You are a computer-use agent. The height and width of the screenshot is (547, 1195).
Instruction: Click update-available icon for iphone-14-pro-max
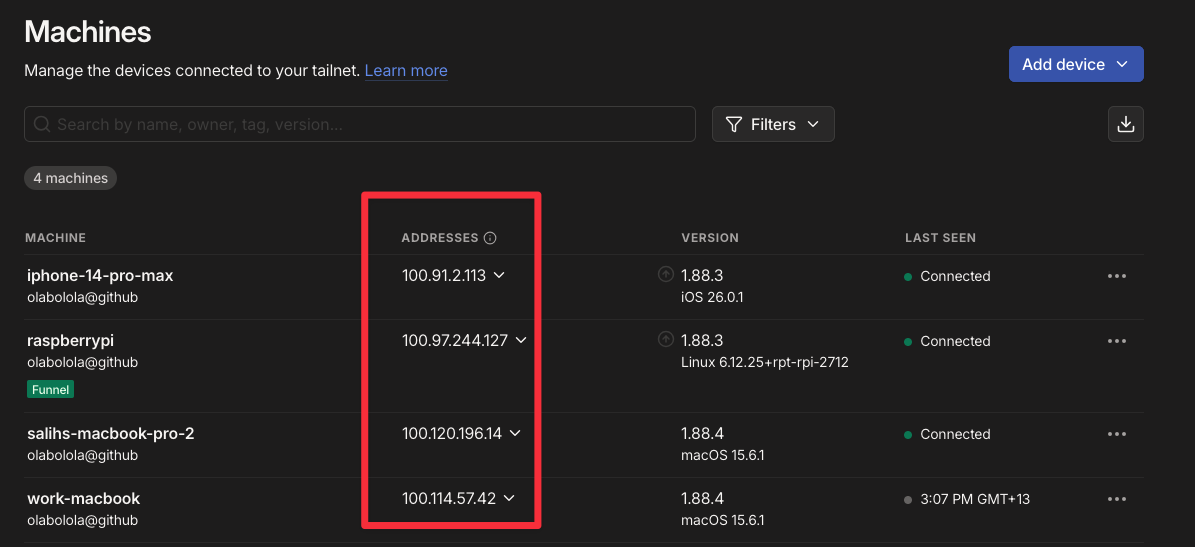click(x=665, y=274)
